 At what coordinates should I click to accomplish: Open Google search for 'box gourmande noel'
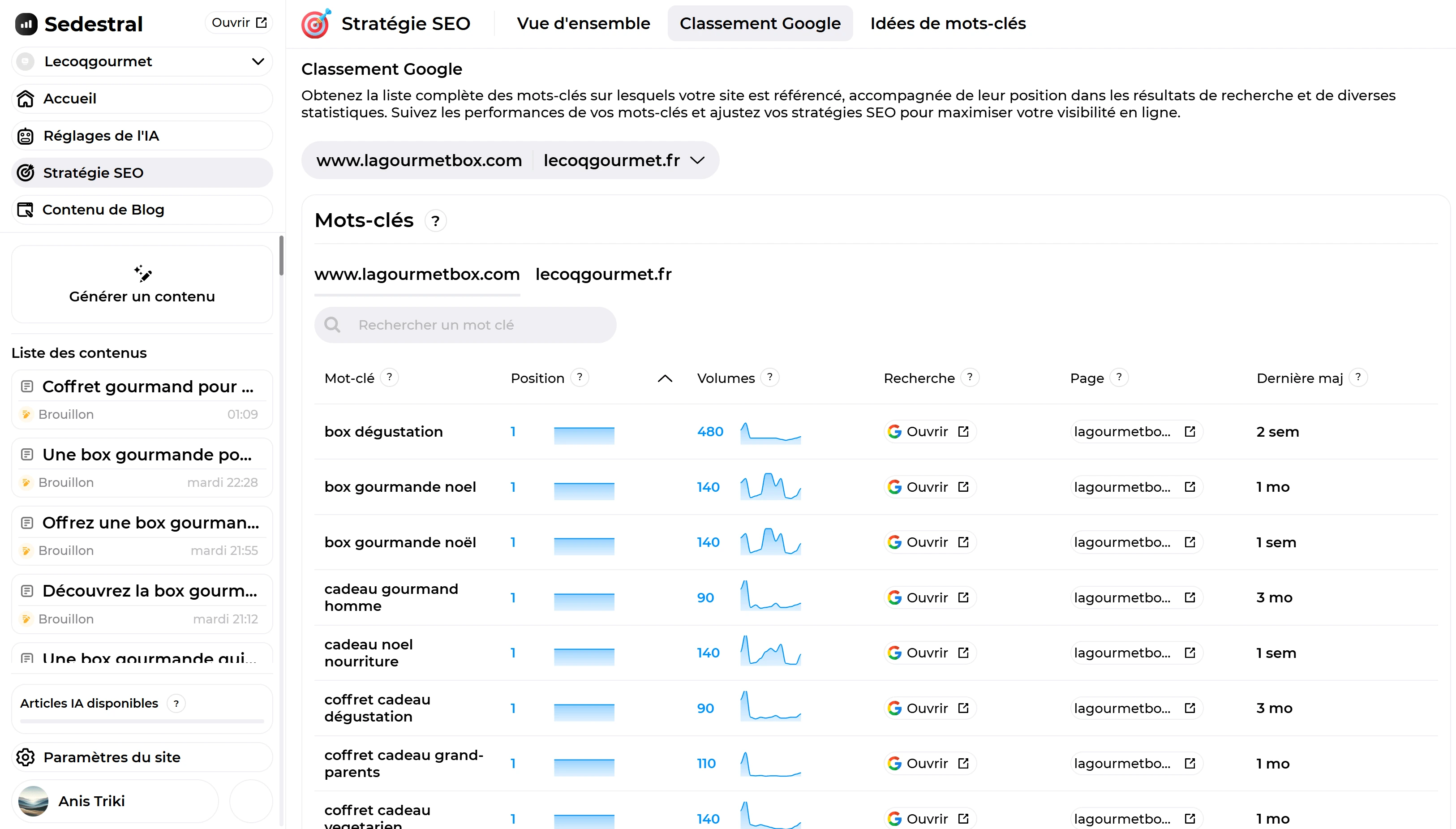click(929, 487)
